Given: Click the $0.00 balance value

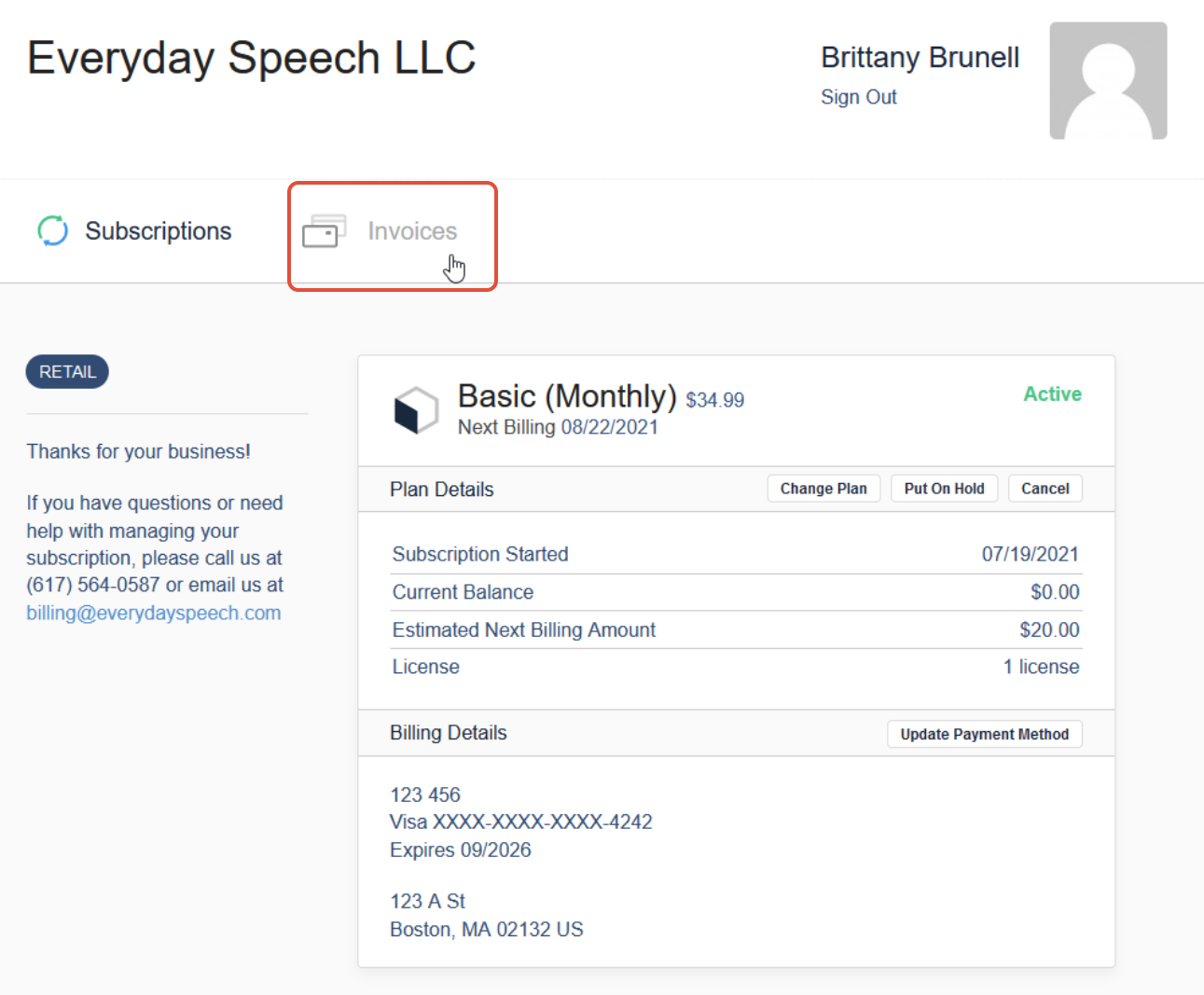Looking at the screenshot, I should tap(1055, 592).
